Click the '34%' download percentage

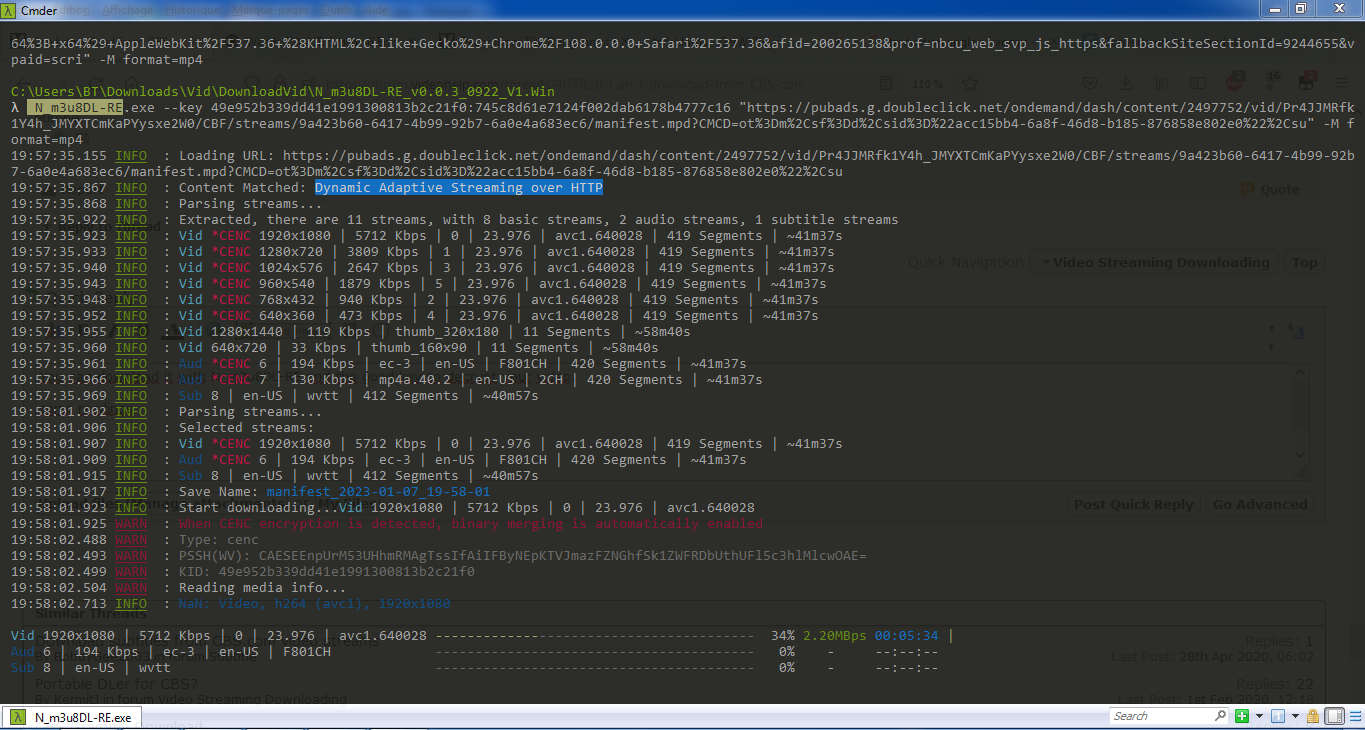(783, 636)
